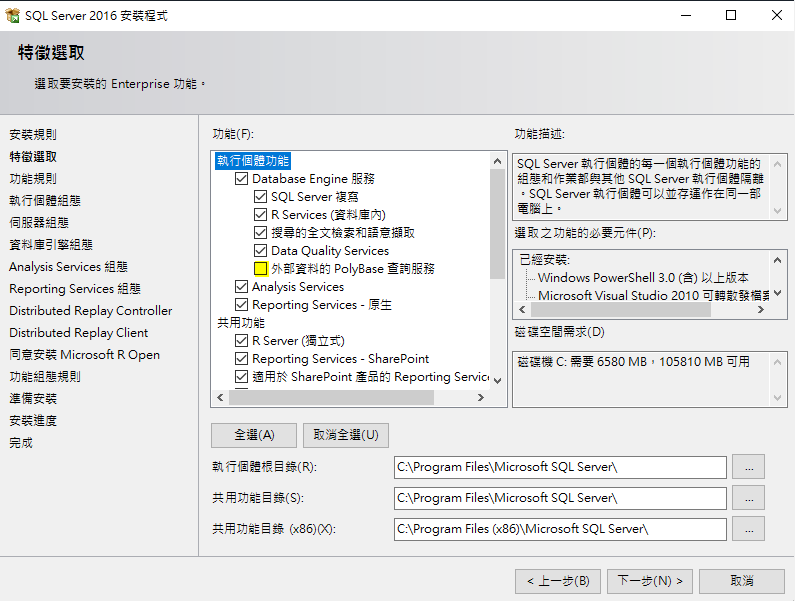The height and width of the screenshot is (601, 795).
Task: Click 執行個體組態 step in sidebar
Action: 45,200
